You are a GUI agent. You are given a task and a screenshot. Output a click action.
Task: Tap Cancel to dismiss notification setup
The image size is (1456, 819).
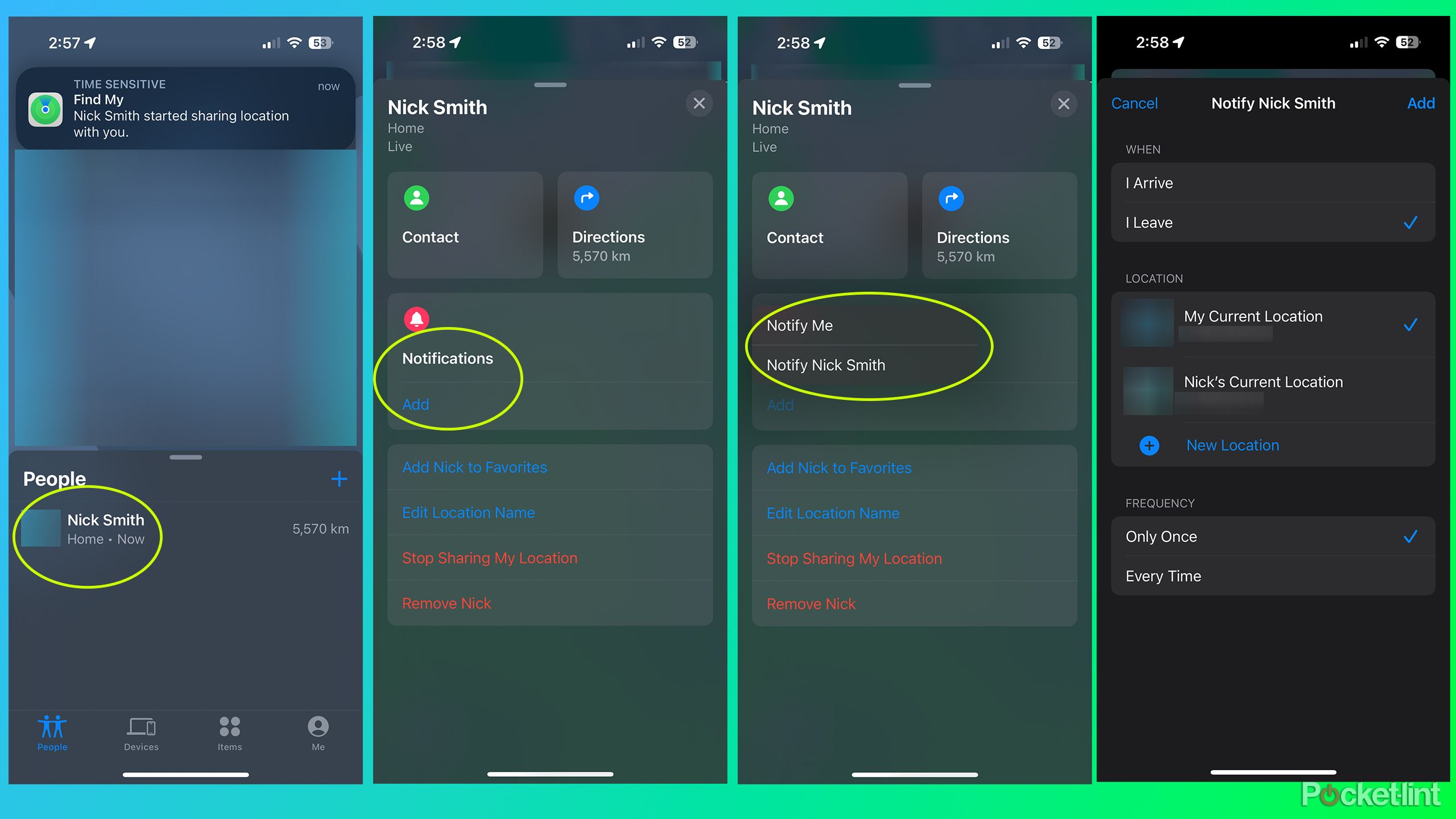point(1133,103)
